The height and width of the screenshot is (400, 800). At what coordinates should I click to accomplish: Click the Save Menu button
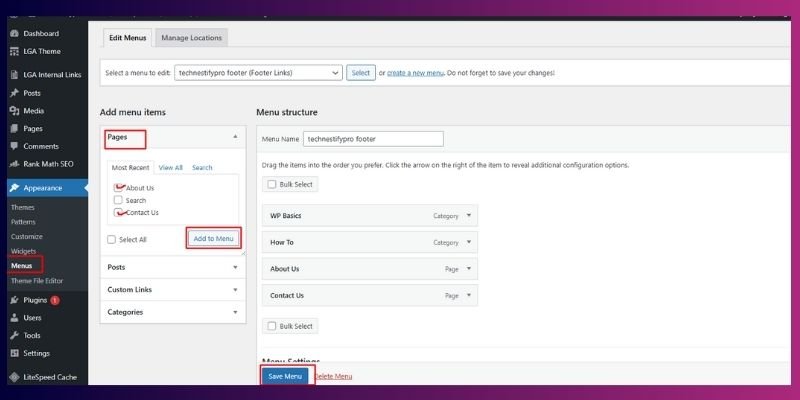pyautogui.click(x=285, y=377)
